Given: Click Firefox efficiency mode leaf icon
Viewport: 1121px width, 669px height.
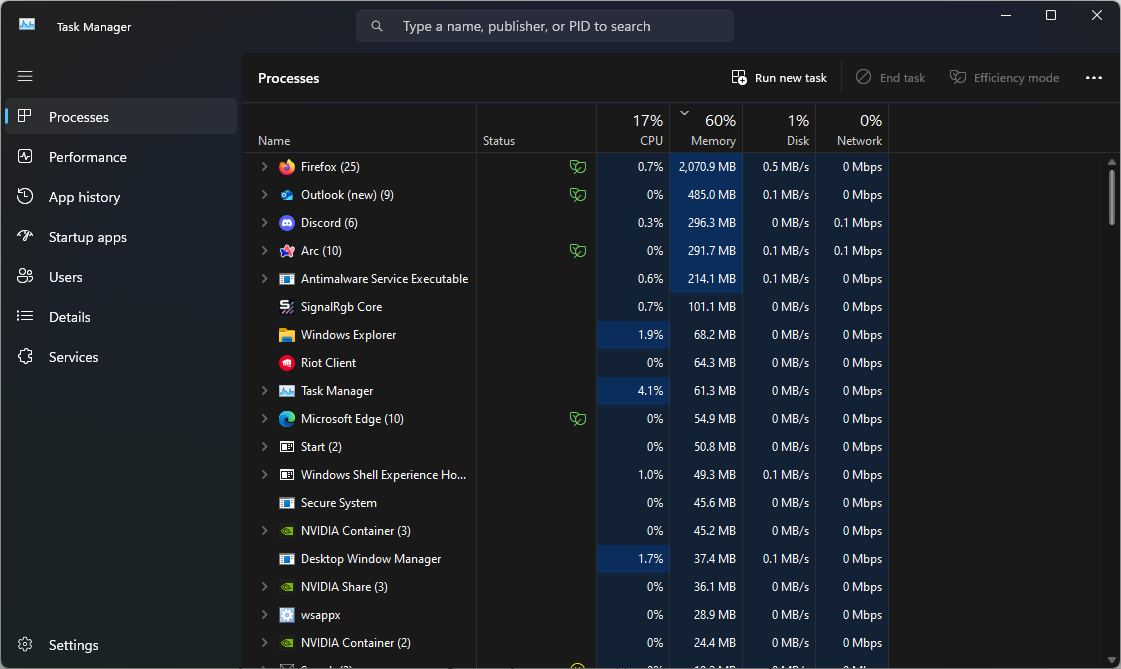Looking at the screenshot, I should [x=578, y=167].
